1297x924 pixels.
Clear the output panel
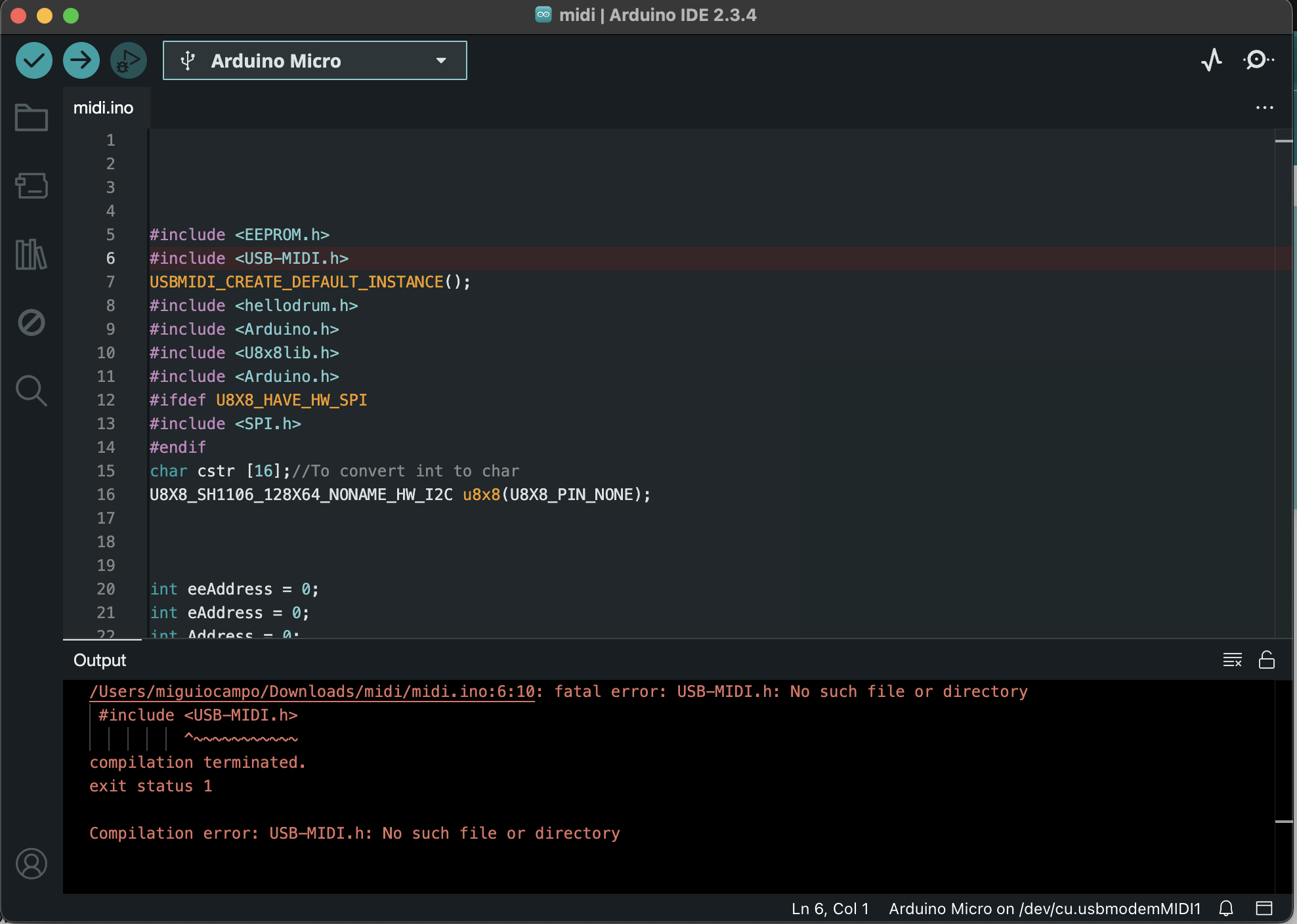[1232, 660]
